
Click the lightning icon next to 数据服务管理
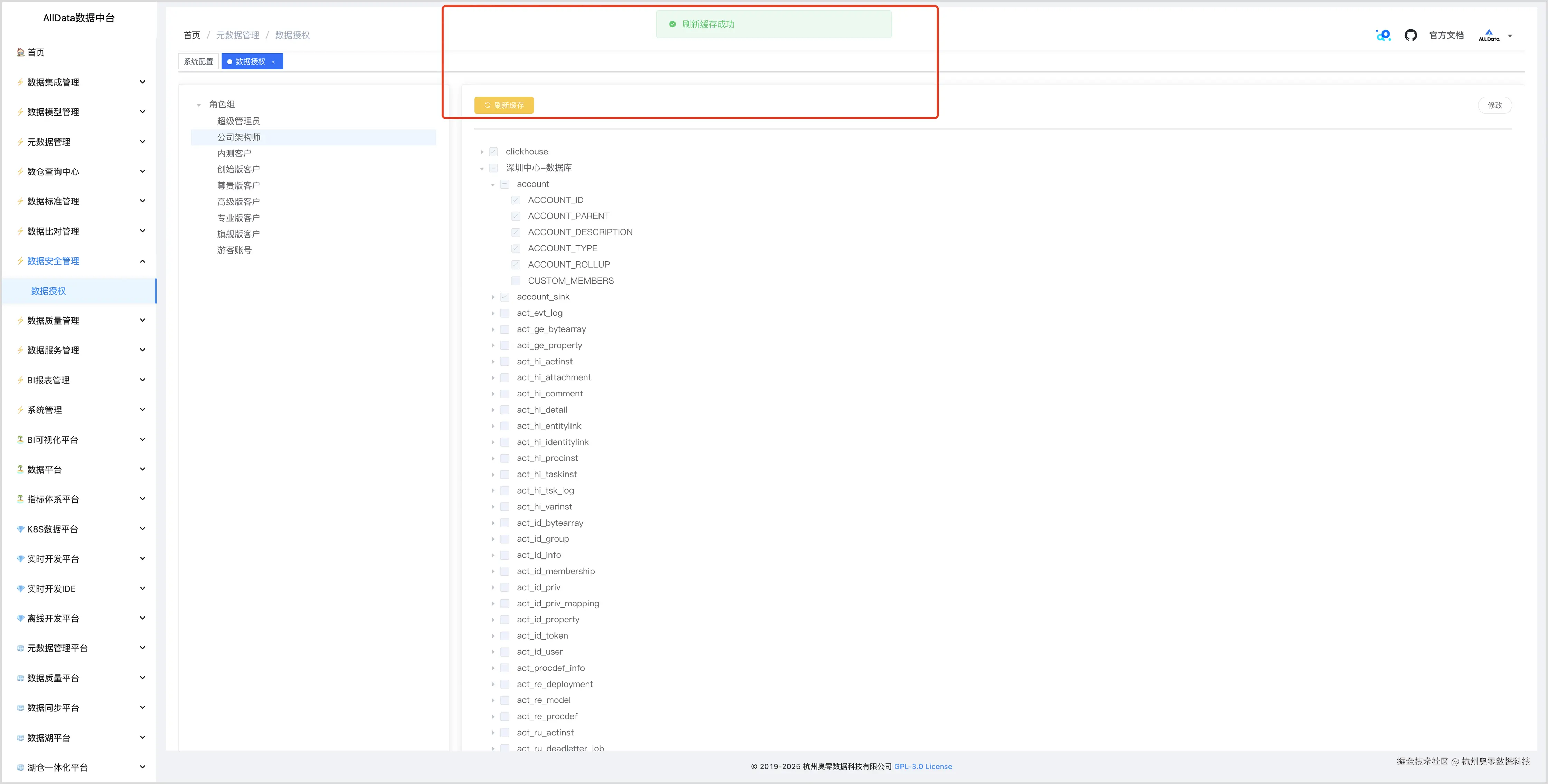tap(20, 350)
